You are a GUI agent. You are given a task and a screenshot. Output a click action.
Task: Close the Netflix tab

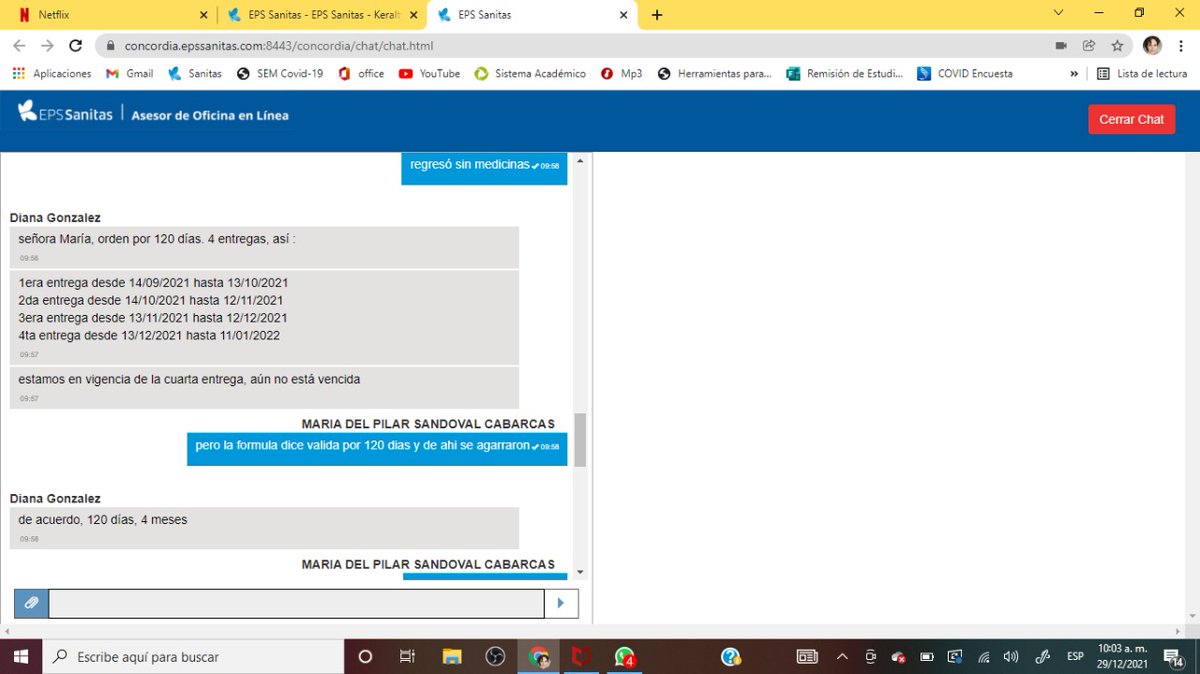click(x=204, y=15)
